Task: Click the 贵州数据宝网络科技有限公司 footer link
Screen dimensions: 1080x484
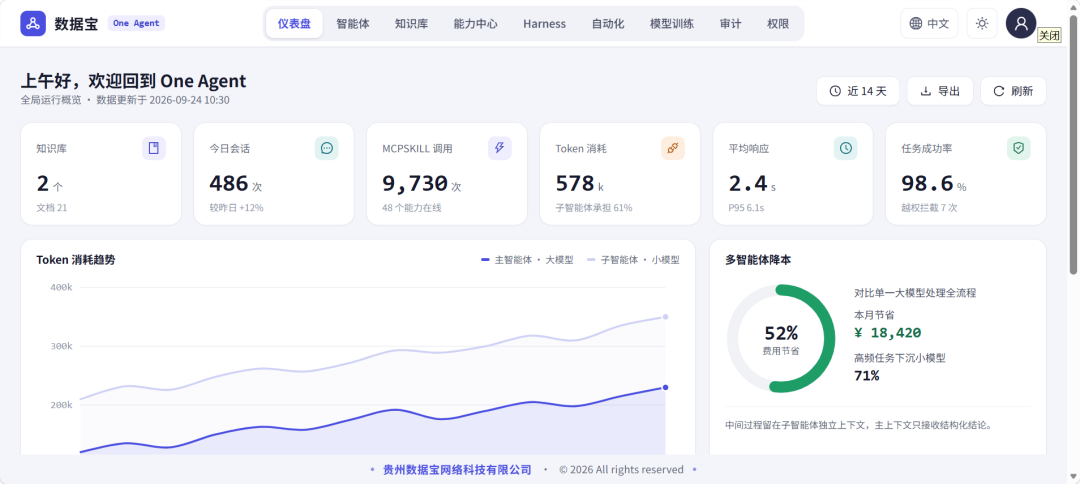Action: point(457,470)
